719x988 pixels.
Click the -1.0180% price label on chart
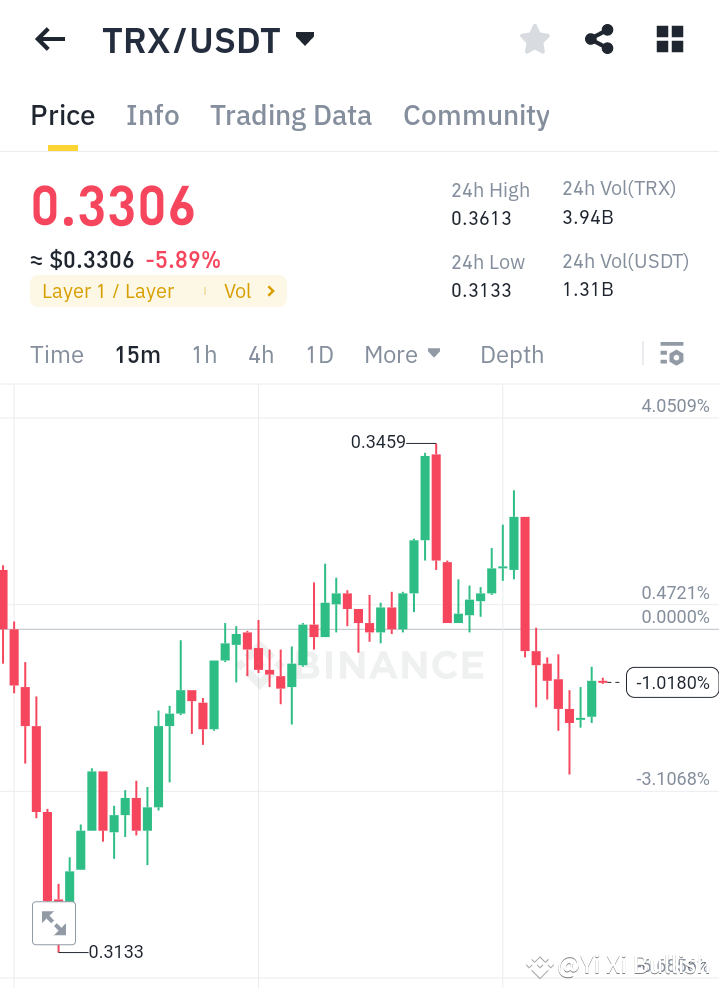point(671,682)
